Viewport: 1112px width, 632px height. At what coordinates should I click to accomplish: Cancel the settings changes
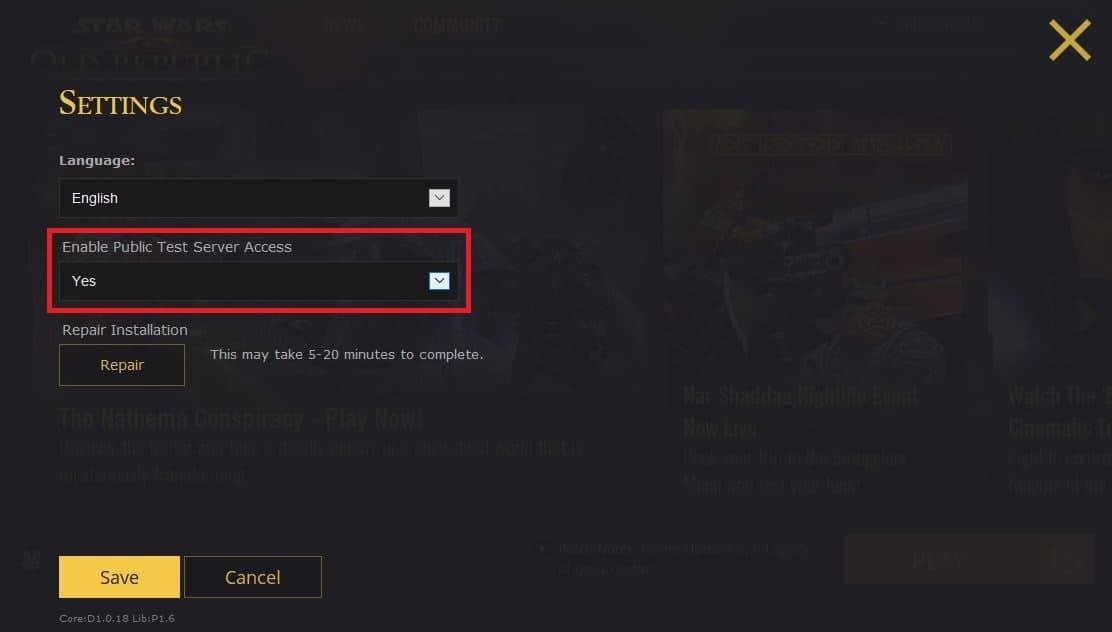[252, 577]
